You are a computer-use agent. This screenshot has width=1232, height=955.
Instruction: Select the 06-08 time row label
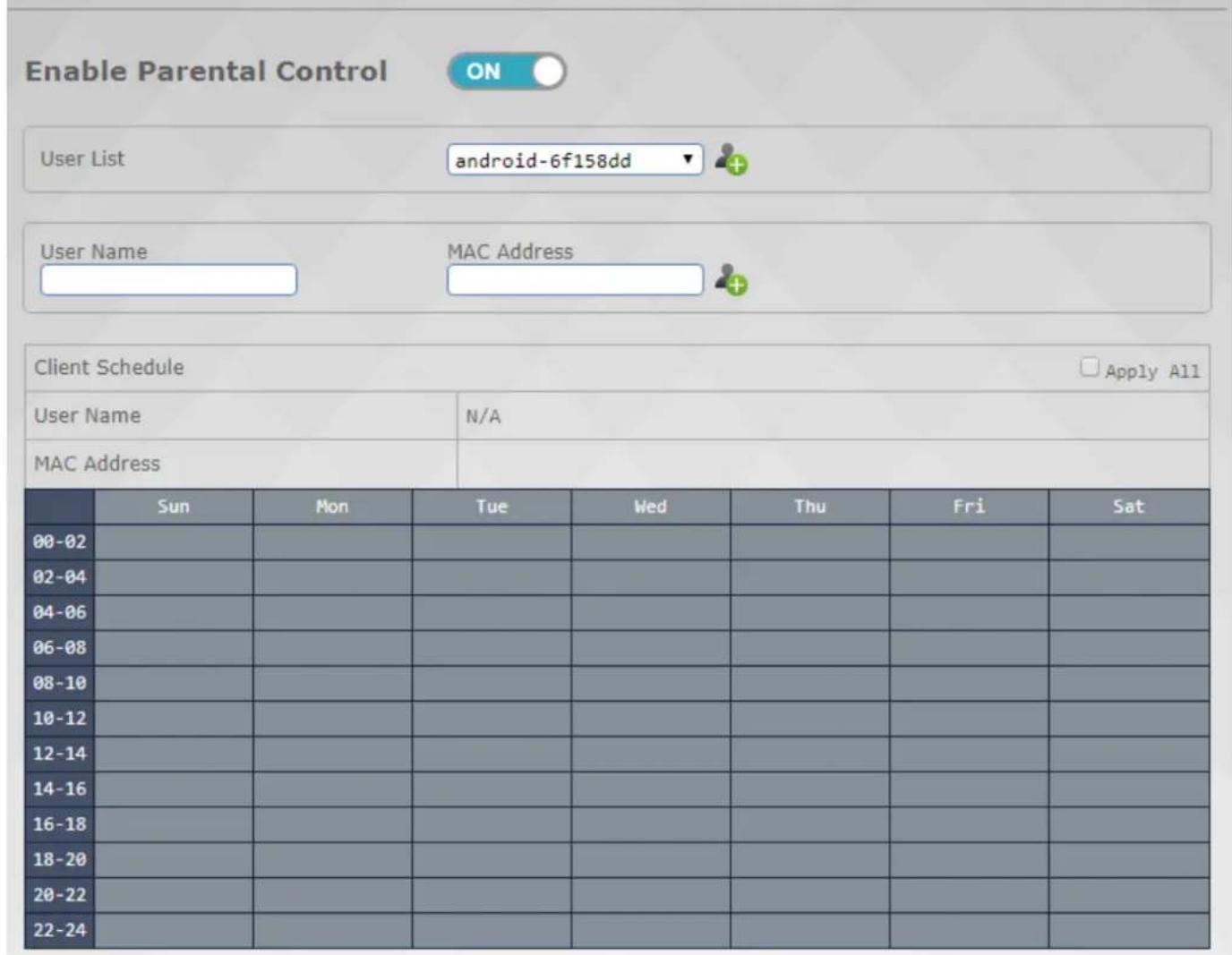tap(60, 648)
